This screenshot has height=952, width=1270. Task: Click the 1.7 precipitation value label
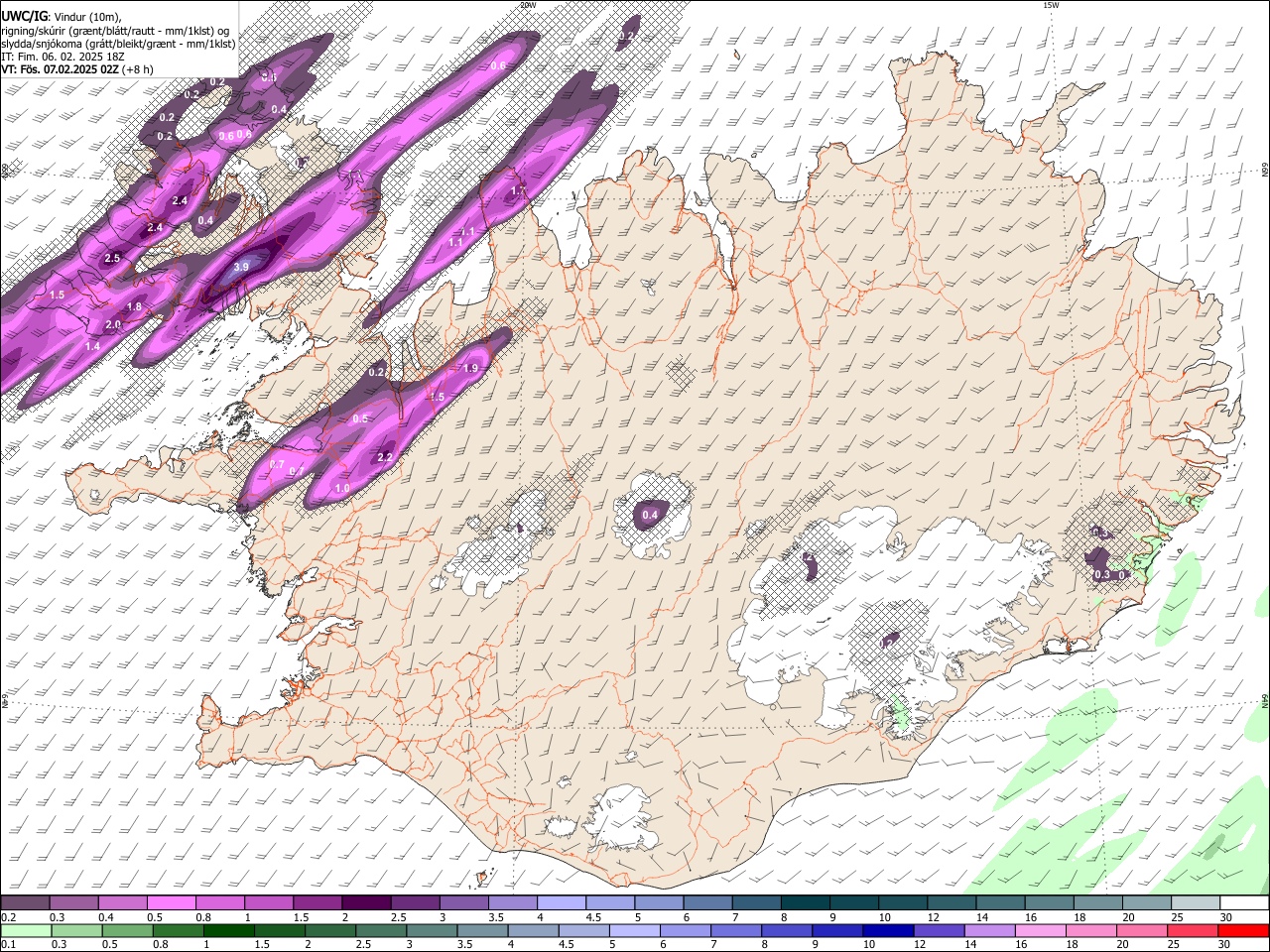518,191
